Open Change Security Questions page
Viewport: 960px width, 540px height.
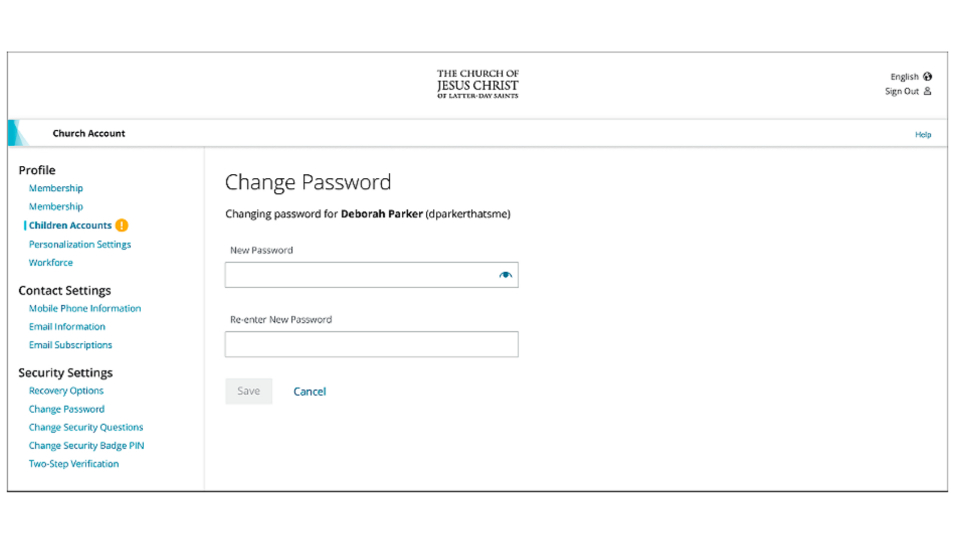coord(86,427)
